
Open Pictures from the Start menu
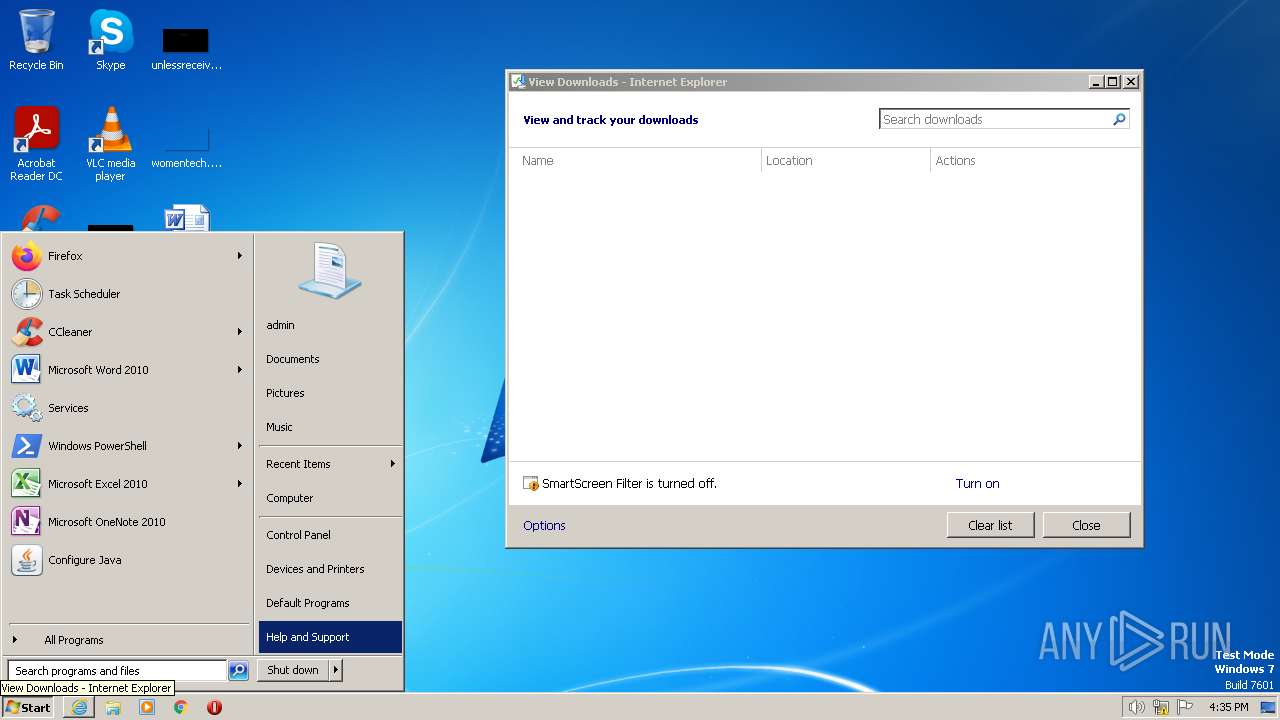click(330, 393)
